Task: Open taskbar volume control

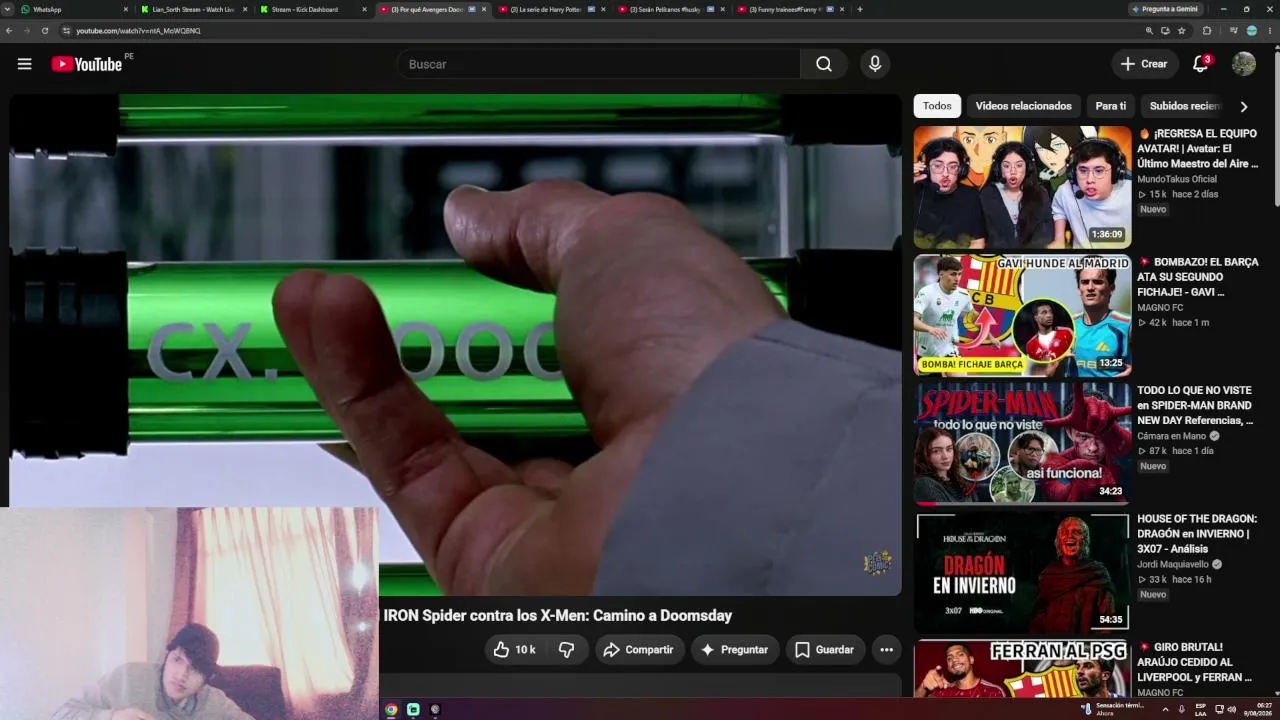Action: 1232,710
